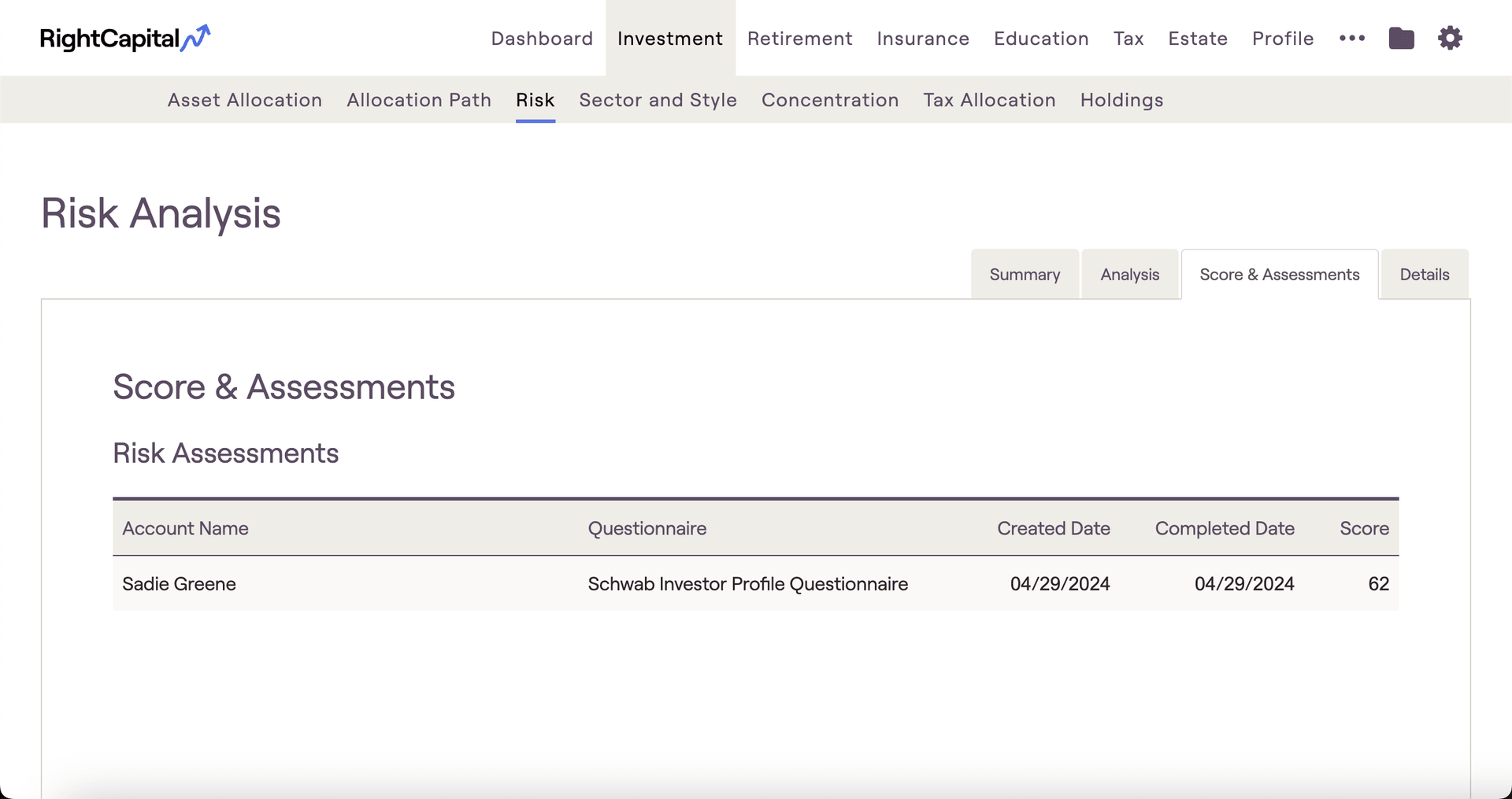This screenshot has height=799, width=1512.
Task: Open Sadie Greene assessment row
Action: click(179, 583)
